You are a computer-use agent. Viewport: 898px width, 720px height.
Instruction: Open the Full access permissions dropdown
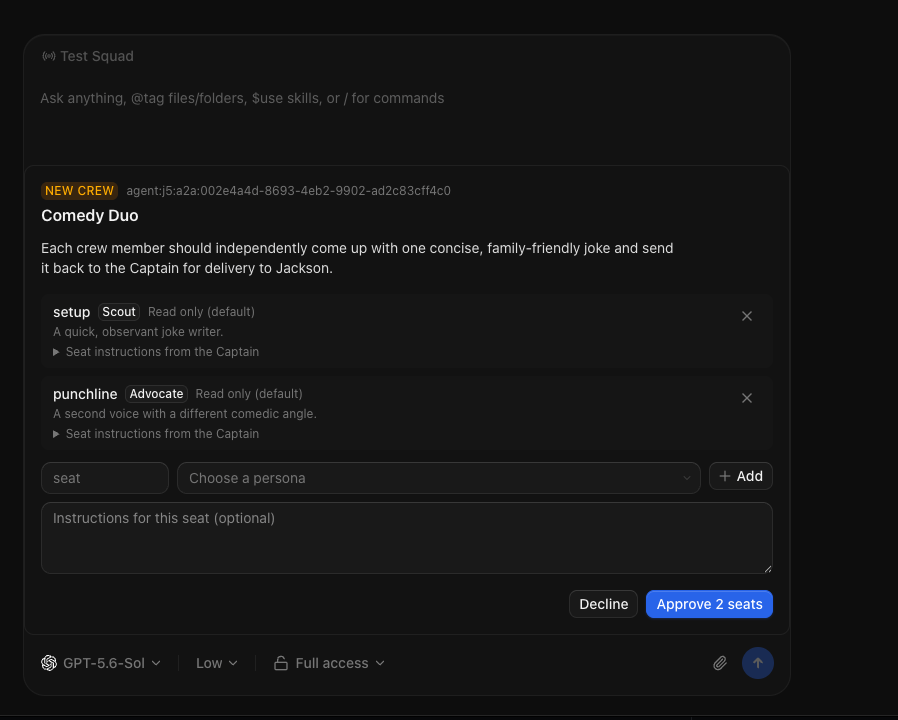329,663
